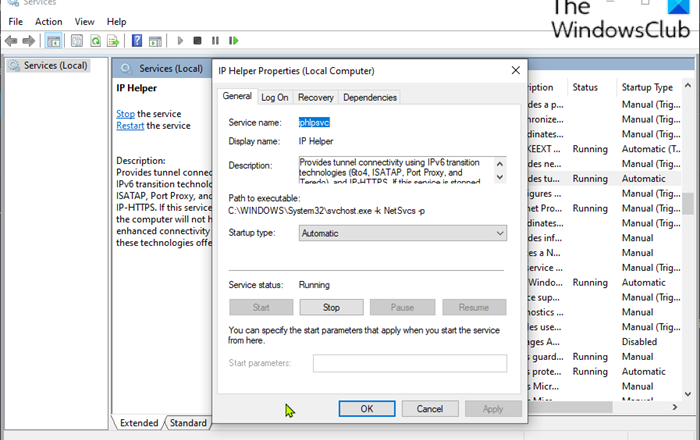Click the Back arrow in the toolbar
The height and width of the screenshot is (440, 700).
[11, 41]
